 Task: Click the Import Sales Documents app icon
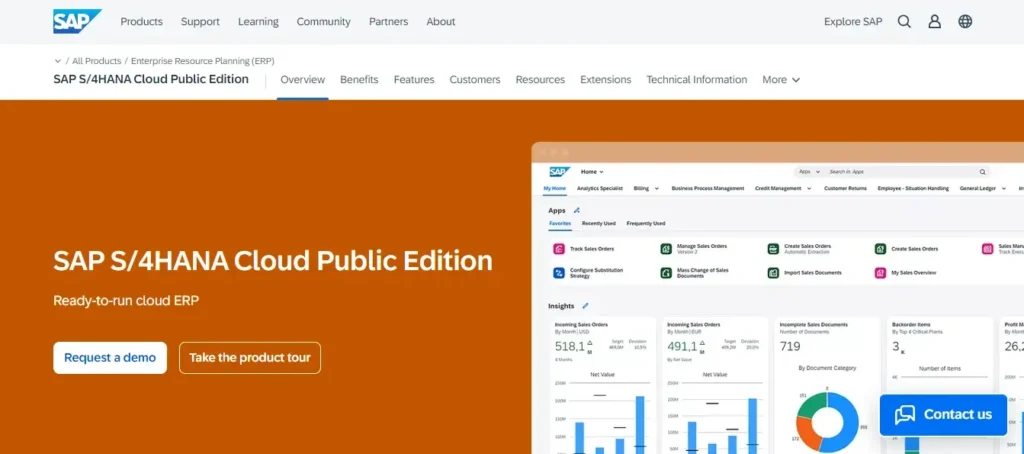[773, 273]
